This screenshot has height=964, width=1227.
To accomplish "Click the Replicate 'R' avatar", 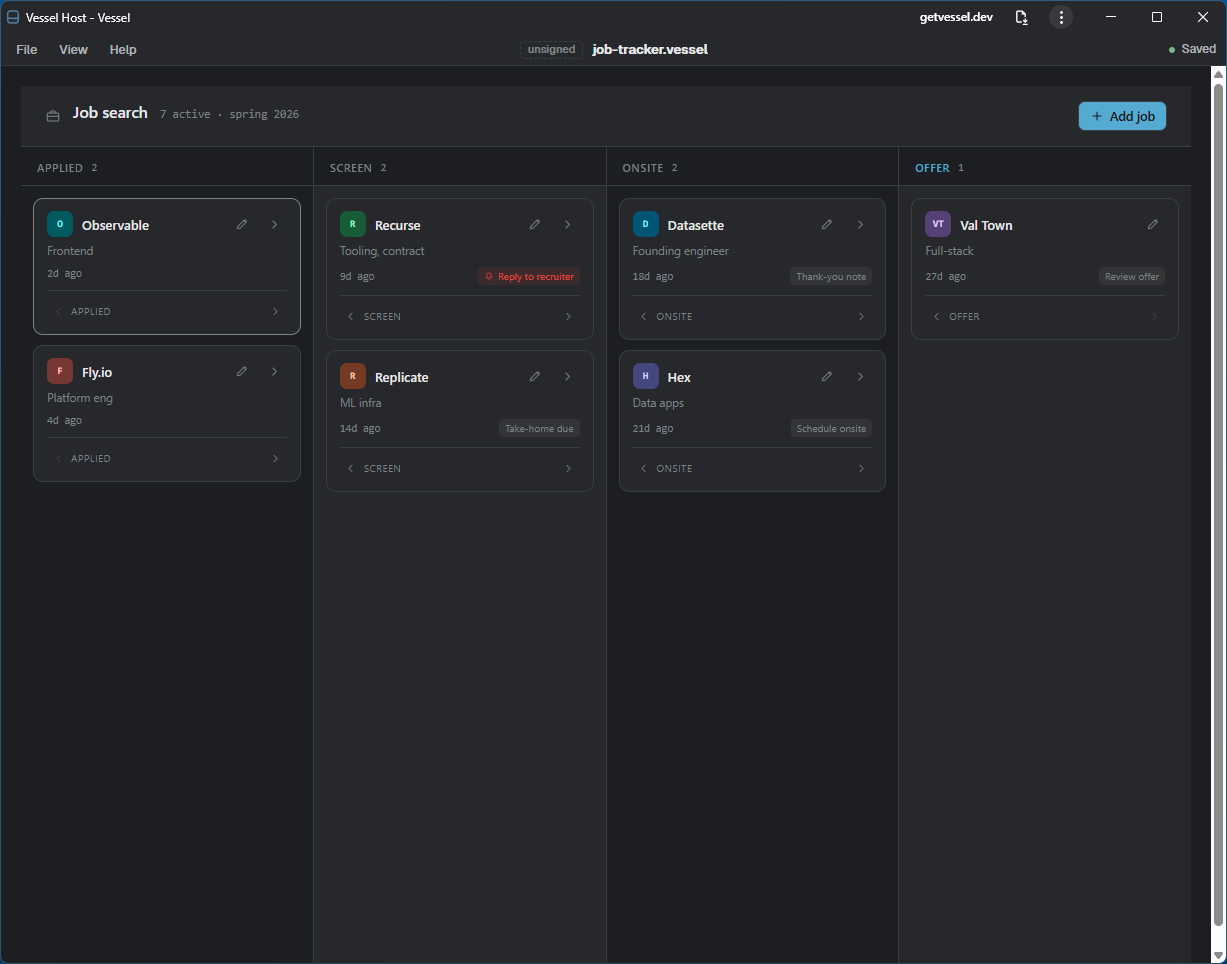I will [353, 376].
